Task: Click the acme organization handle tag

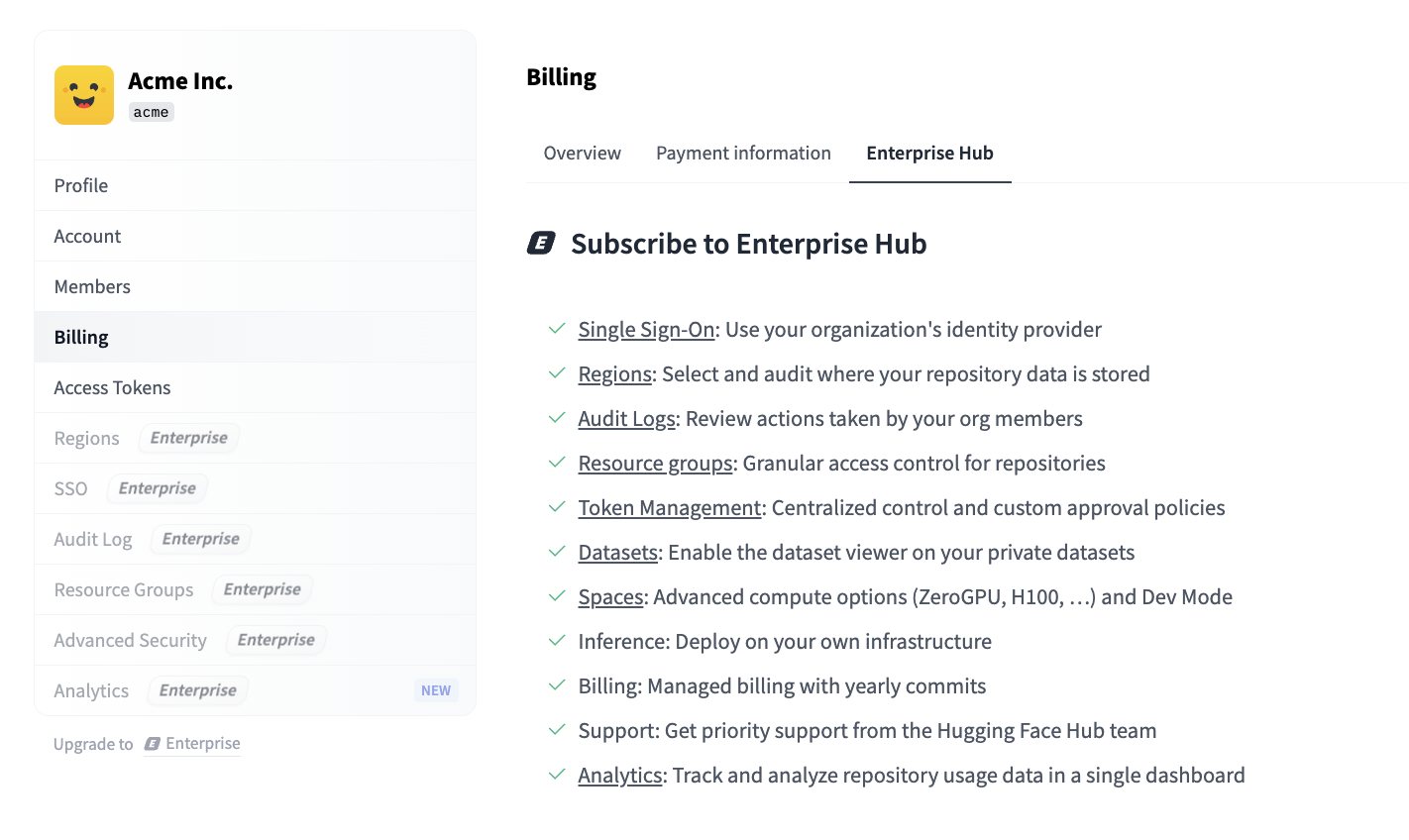Action: [x=151, y=113]
